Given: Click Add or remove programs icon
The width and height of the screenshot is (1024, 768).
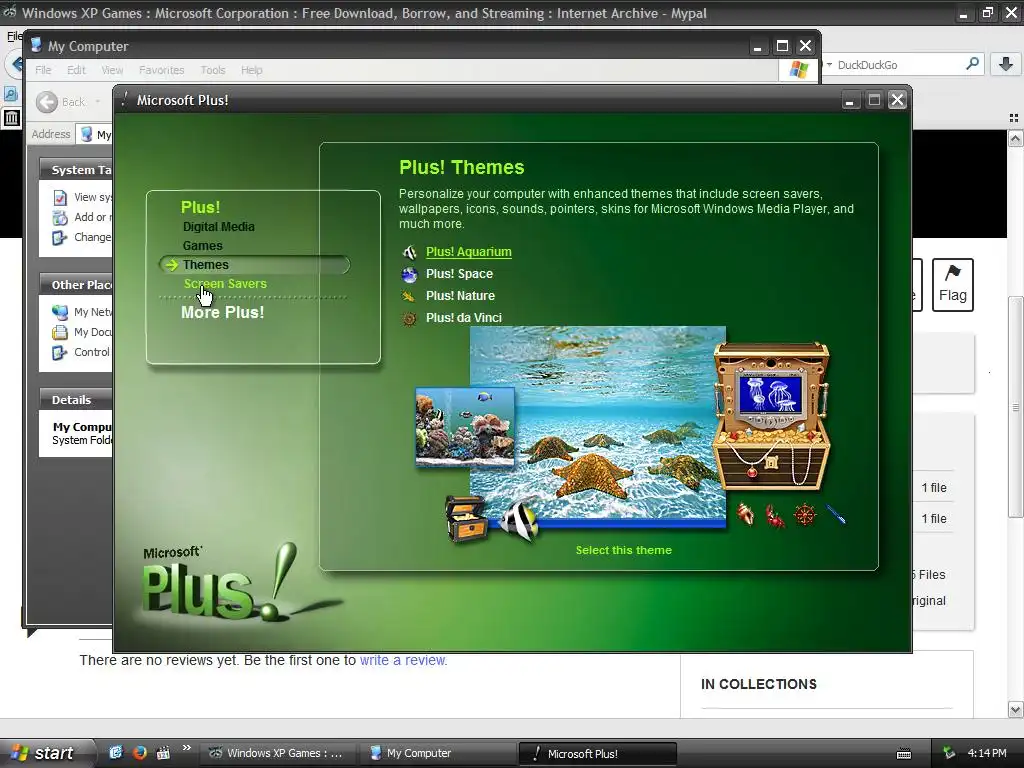Looking at the screenshot, I should pos(59,217).
